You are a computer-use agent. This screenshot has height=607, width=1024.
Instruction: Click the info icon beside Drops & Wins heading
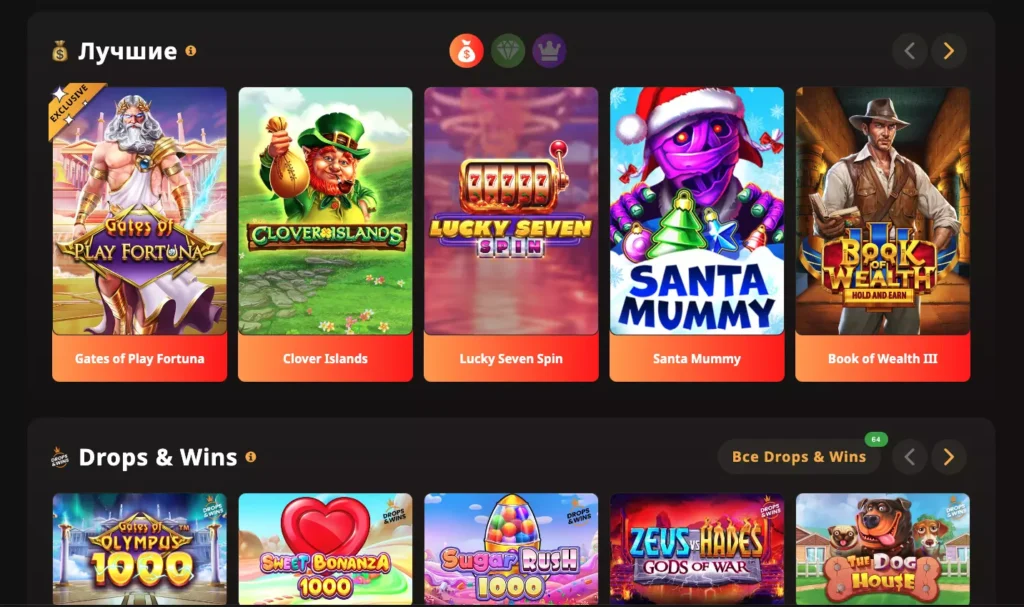pos(251,457)
